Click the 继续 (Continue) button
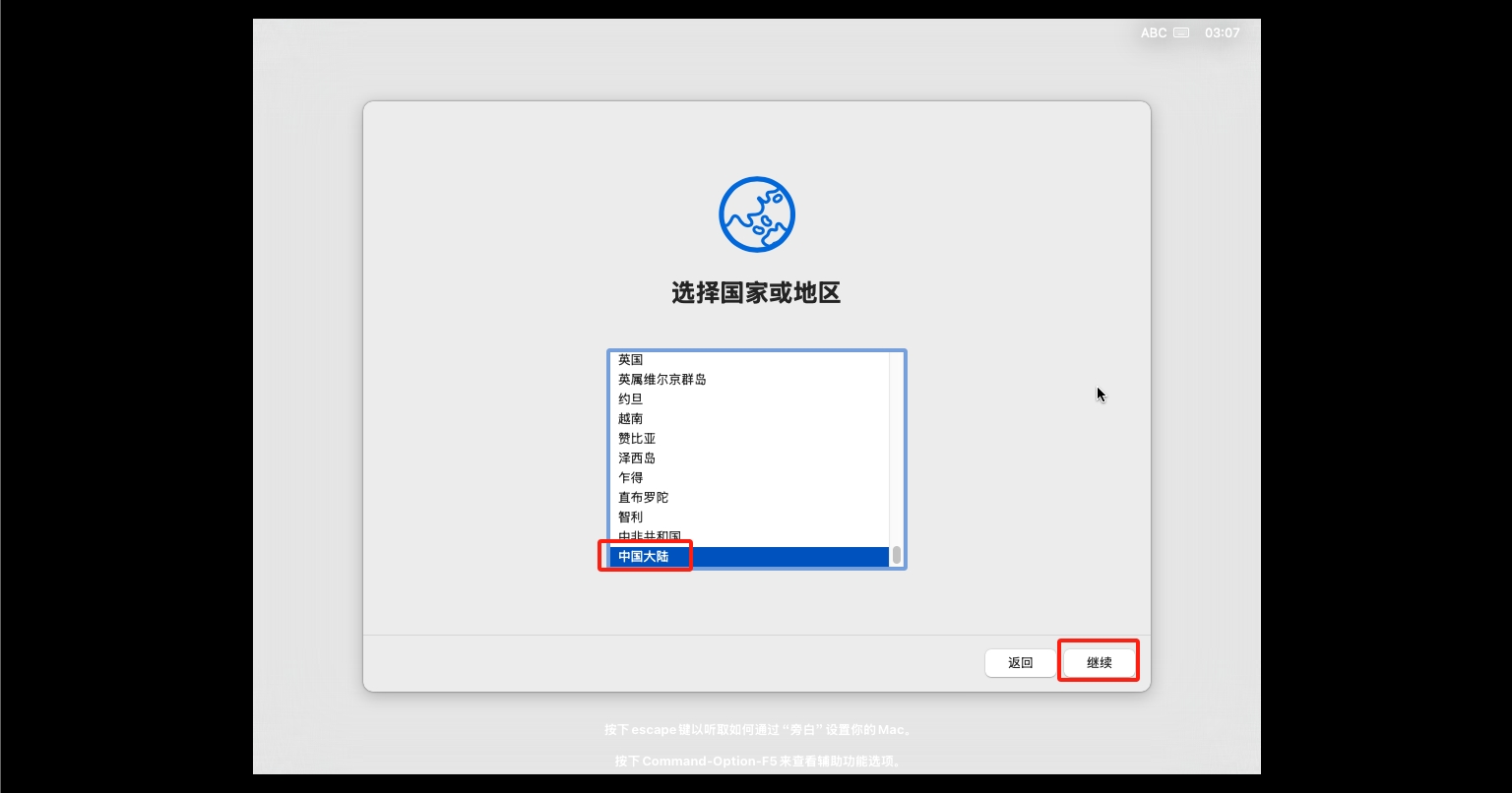Image resolution: width=1512 pixels, height=793 pixels. 1100,662
